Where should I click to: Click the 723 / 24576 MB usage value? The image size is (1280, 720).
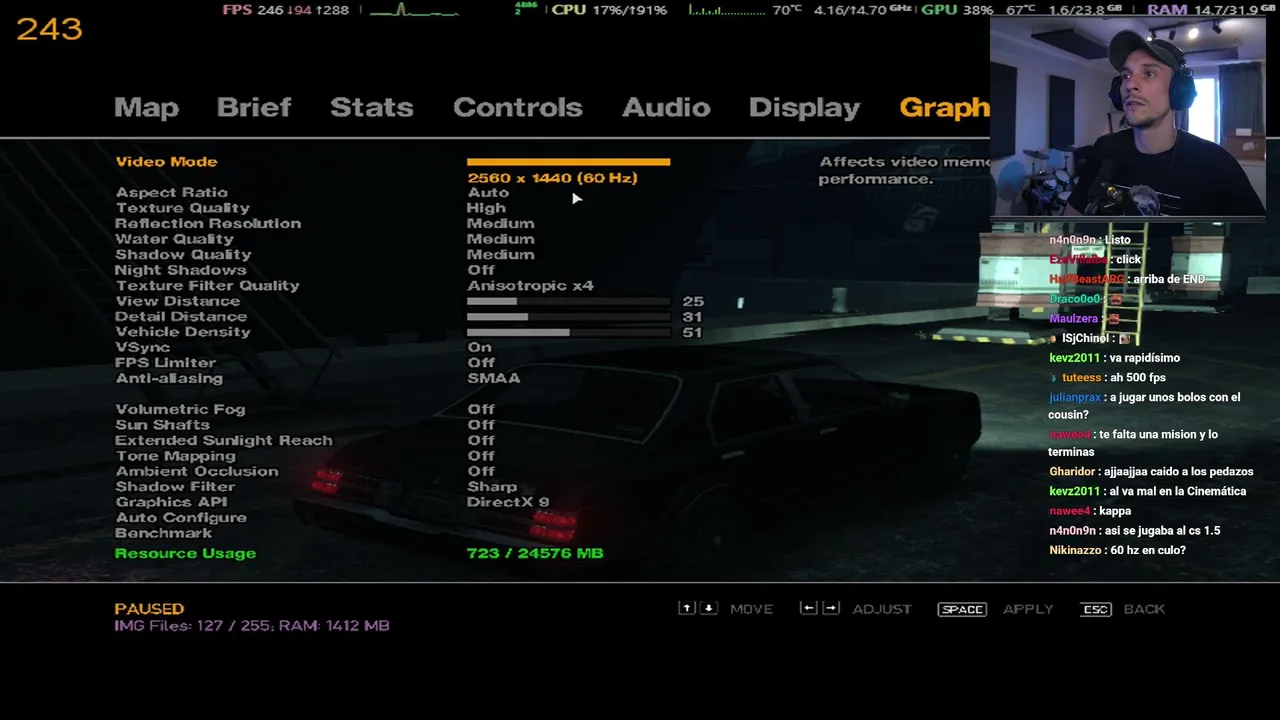[x=535, y=553]
